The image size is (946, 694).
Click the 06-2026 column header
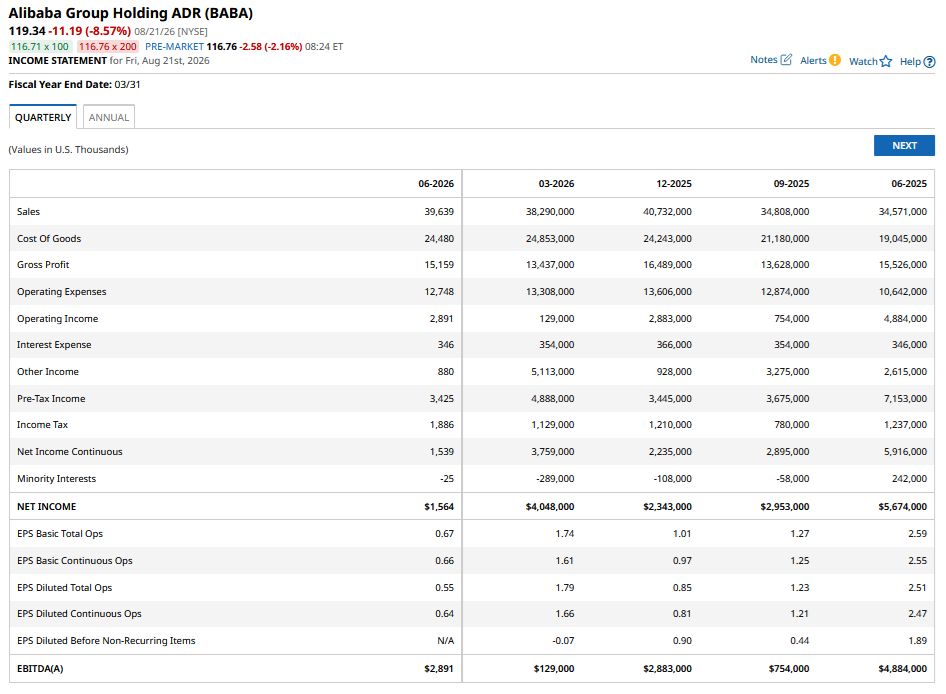pos(436,183)
